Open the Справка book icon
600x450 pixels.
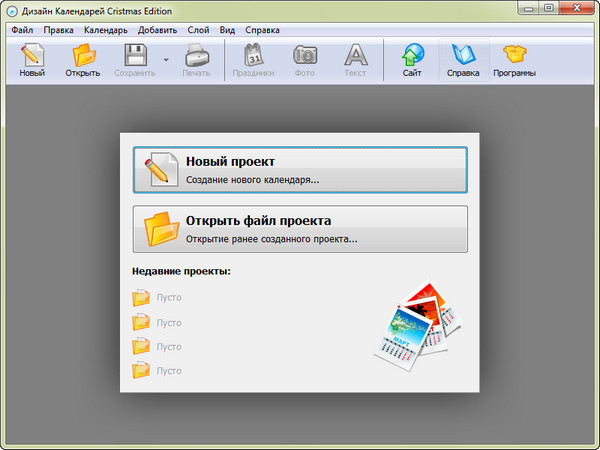tap(462, 56)
